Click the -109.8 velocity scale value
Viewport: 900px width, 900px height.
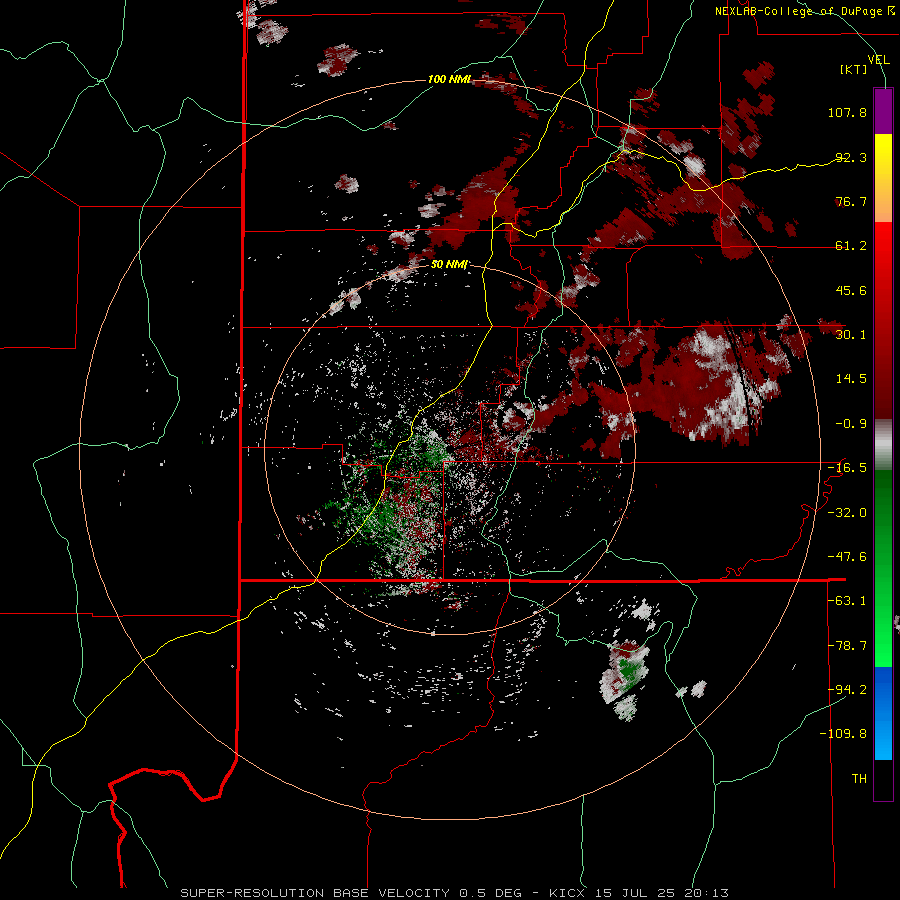tap(844, 734)
